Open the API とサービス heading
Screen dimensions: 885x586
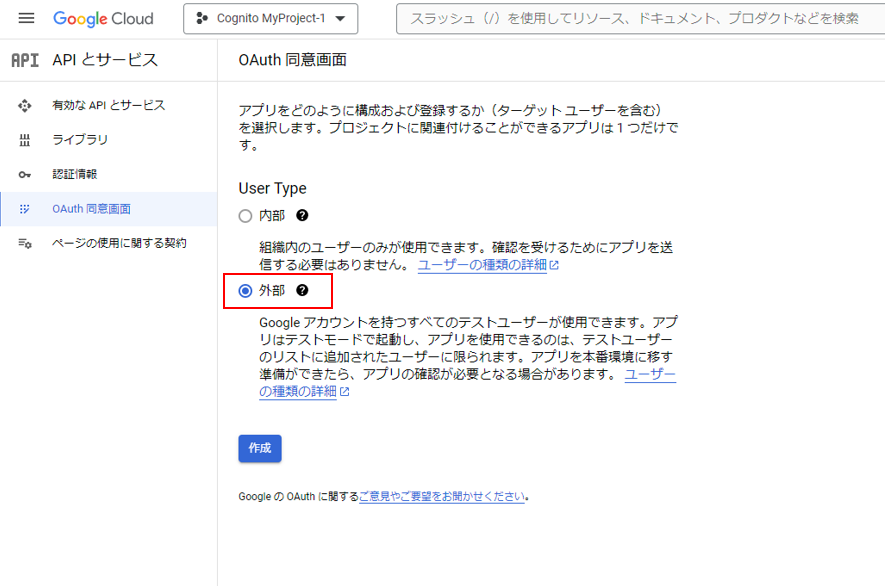105,60
